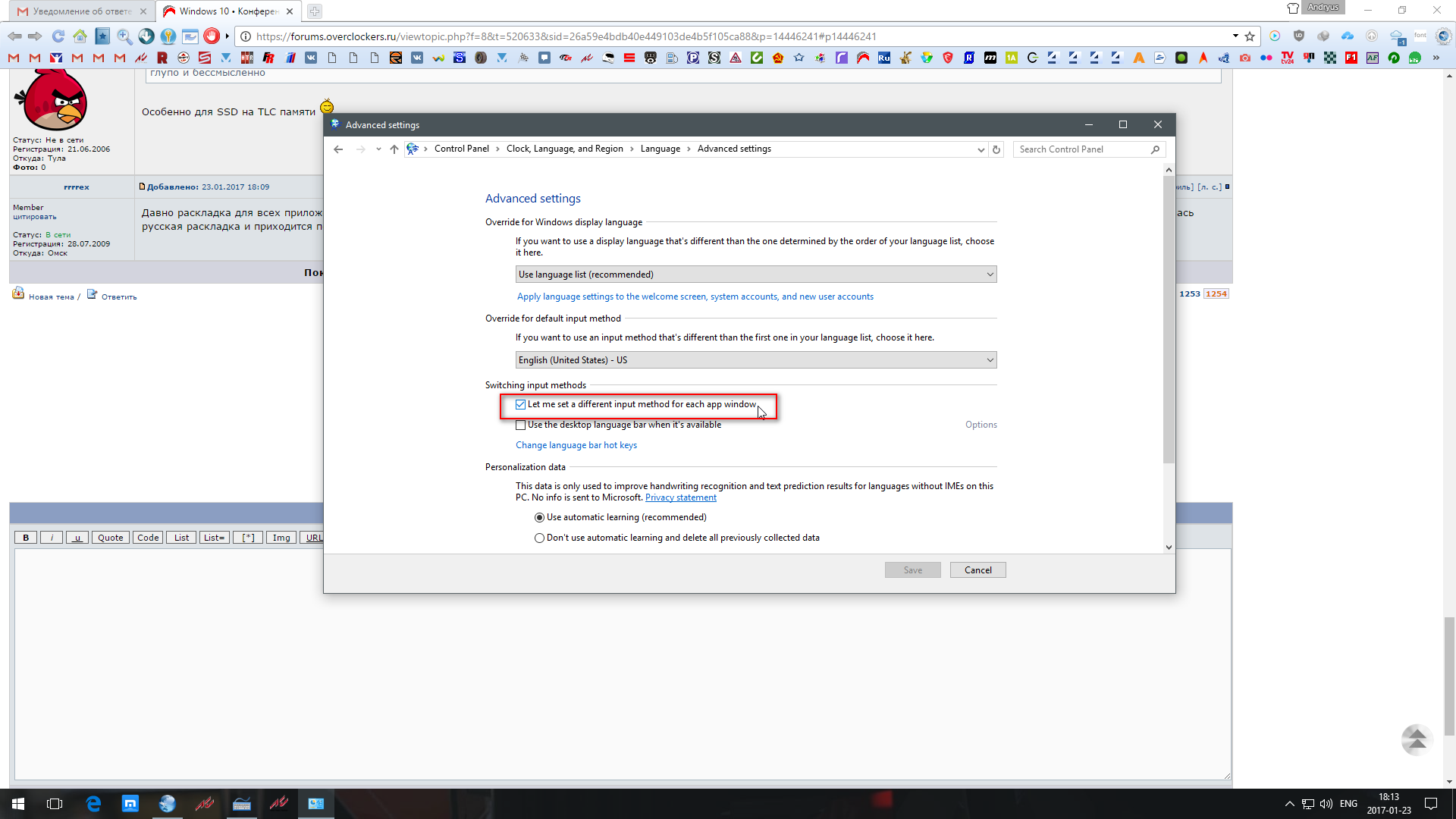The height and width of the screenshot is (819, 1456).
Task: Open the bookmarks star toolbar icon
Action: (102, 36)
